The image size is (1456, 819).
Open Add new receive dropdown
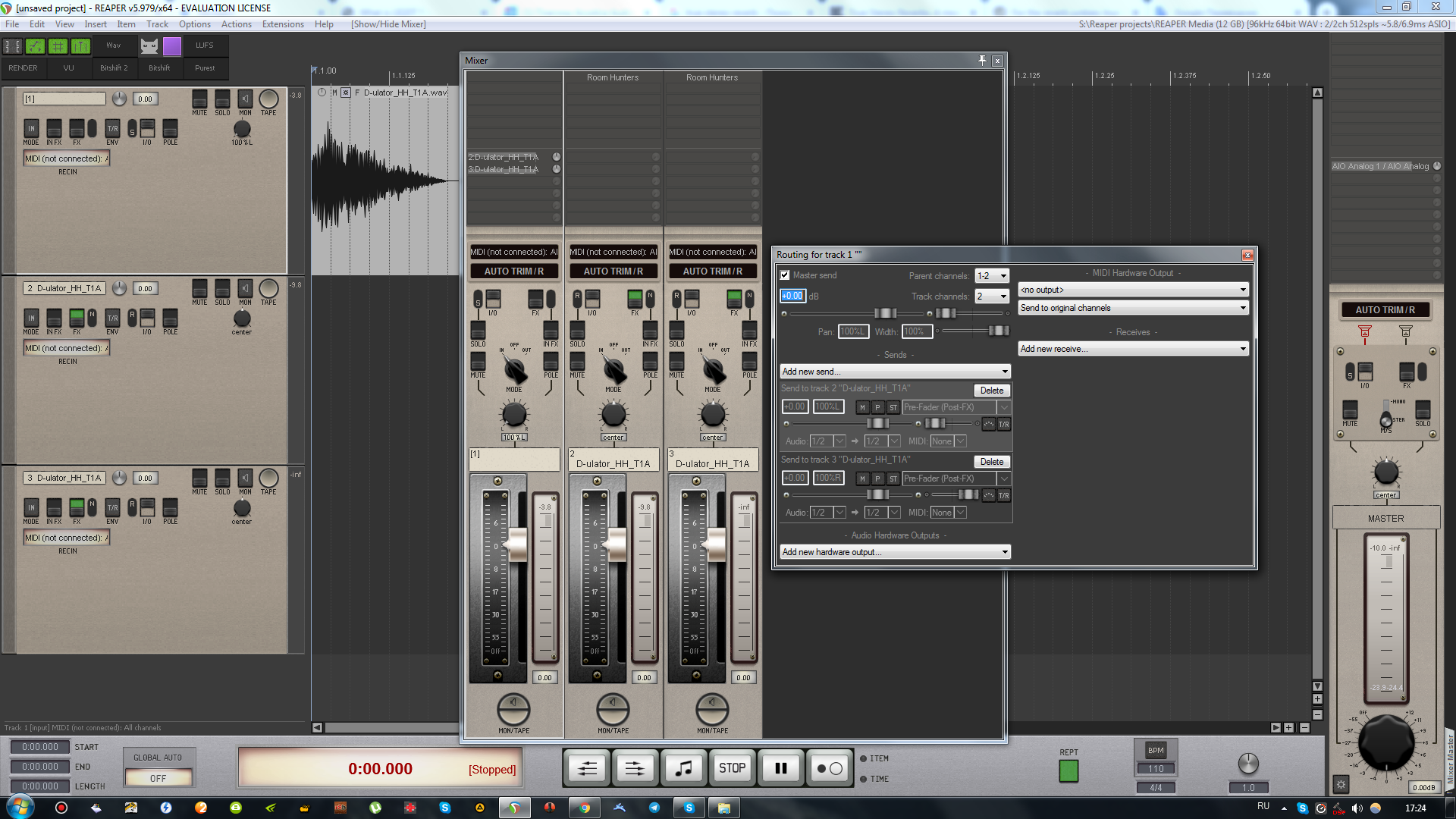point(1133,349)
